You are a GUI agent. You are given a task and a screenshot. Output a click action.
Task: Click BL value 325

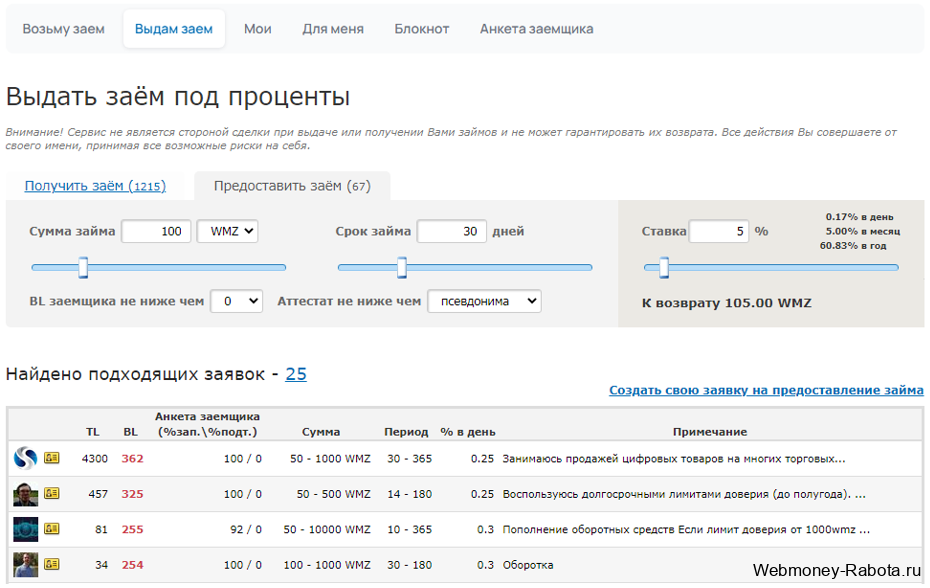(132, 494)
